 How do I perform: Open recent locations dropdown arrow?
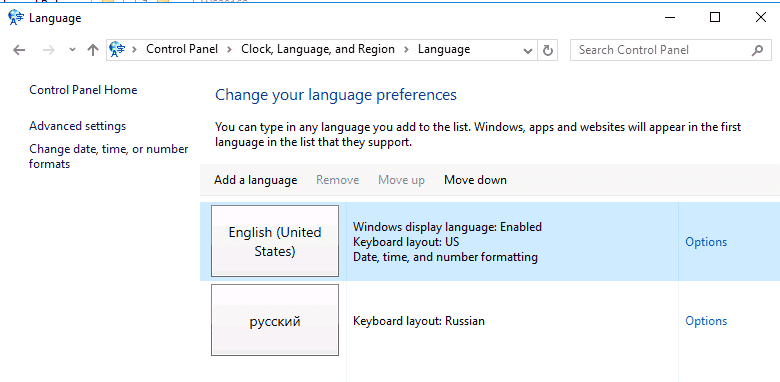pyautogui.click(x=73, y=50)
